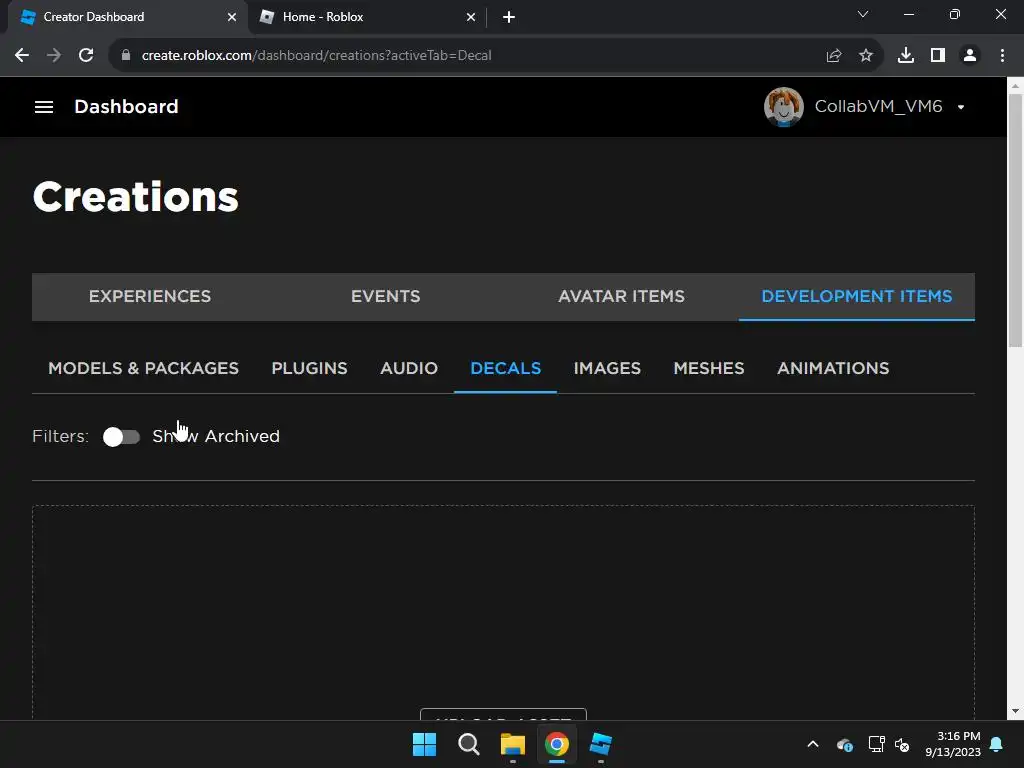Toggle the Show Archived filter switch
Screen dimensions: 1024x768
click(121, 436)
